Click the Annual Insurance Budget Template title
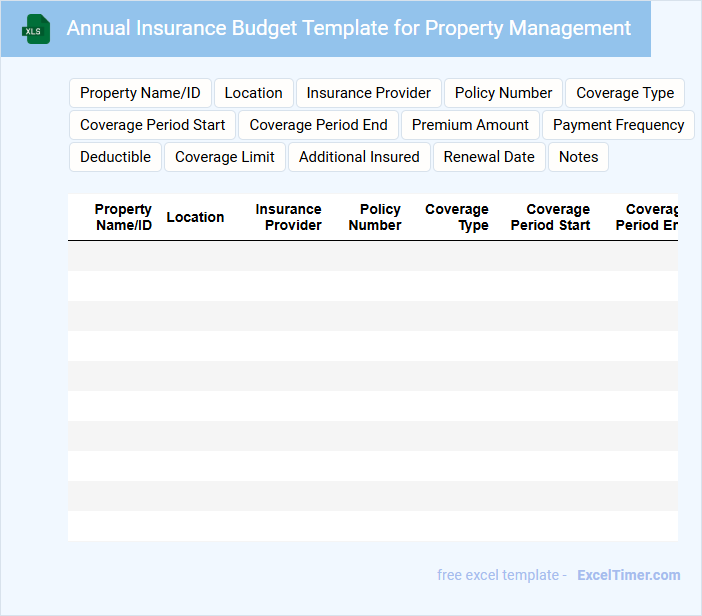Image resolution: width=702 pixels, height=616 pixels. click(348, 28)
